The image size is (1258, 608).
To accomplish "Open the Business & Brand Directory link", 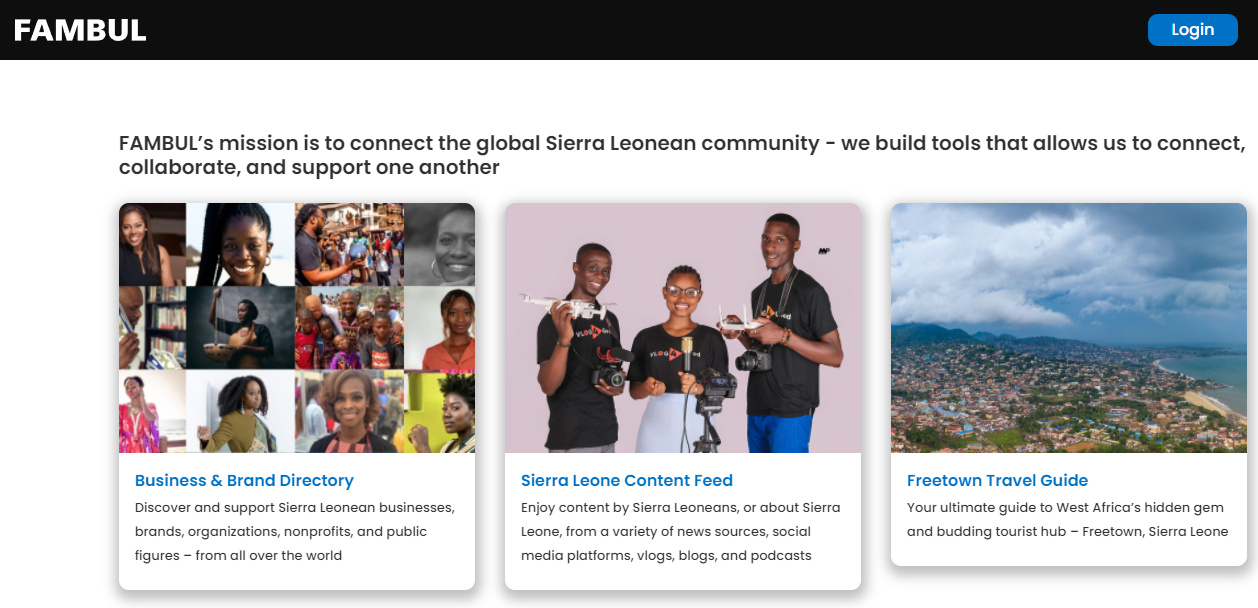I will pyautogui.click(x=244, y=481).
